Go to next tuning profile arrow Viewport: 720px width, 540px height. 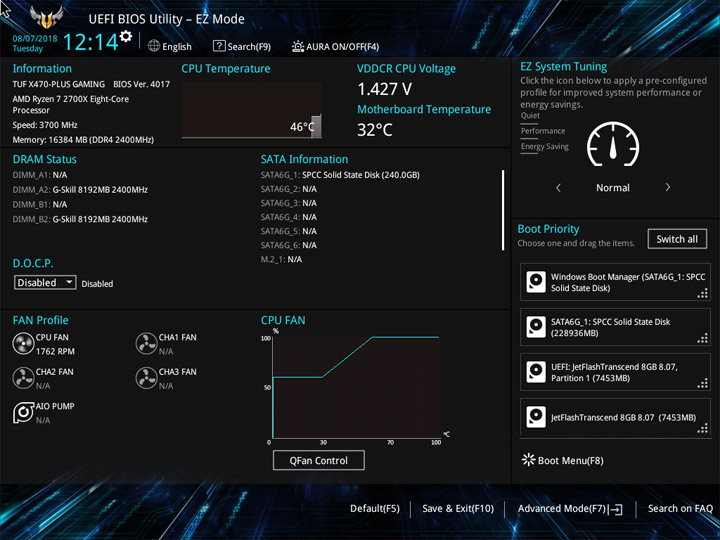click(668, 187)
